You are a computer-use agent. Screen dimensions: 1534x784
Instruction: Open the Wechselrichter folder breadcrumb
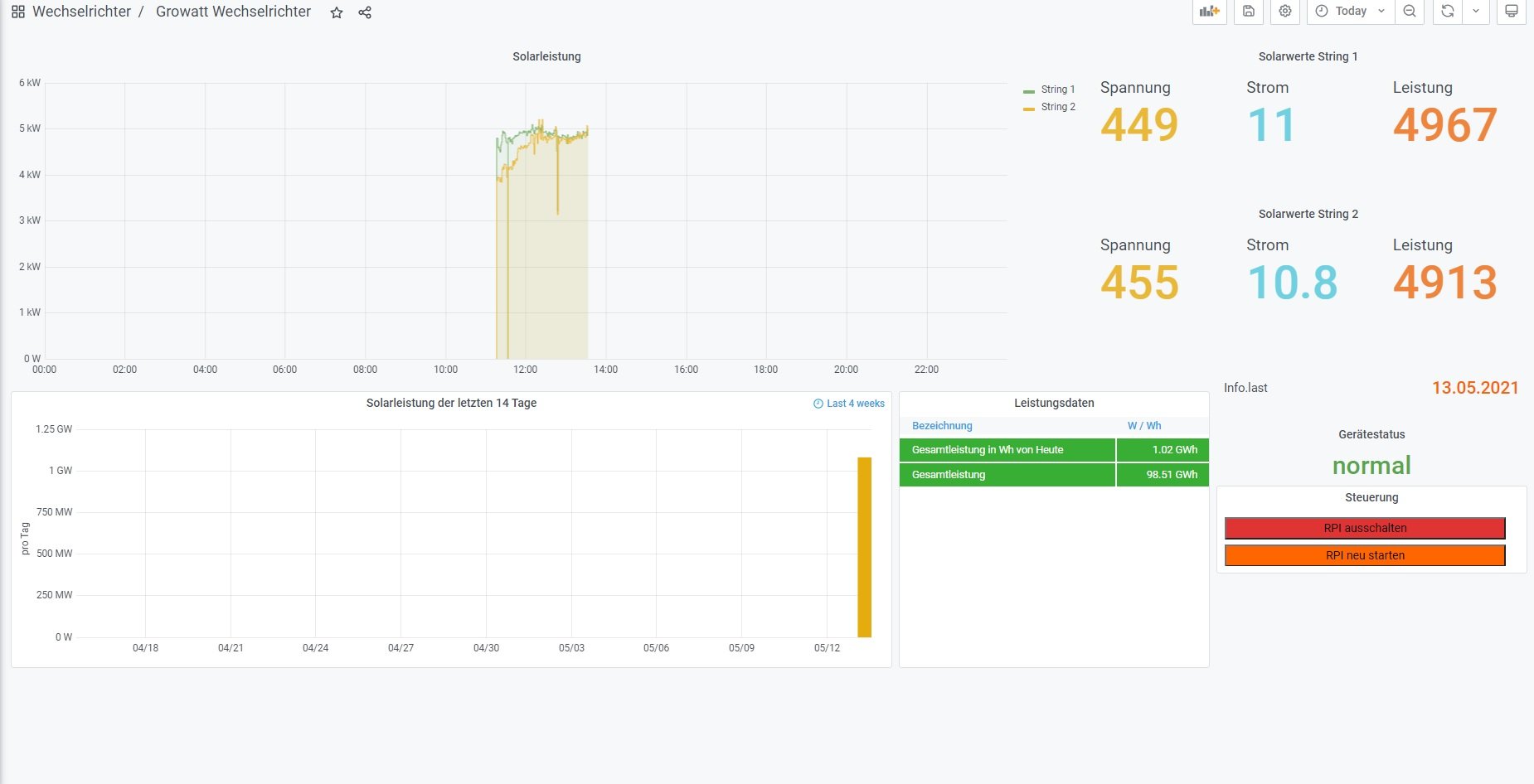pyautogui.click(x=81, y=12)
